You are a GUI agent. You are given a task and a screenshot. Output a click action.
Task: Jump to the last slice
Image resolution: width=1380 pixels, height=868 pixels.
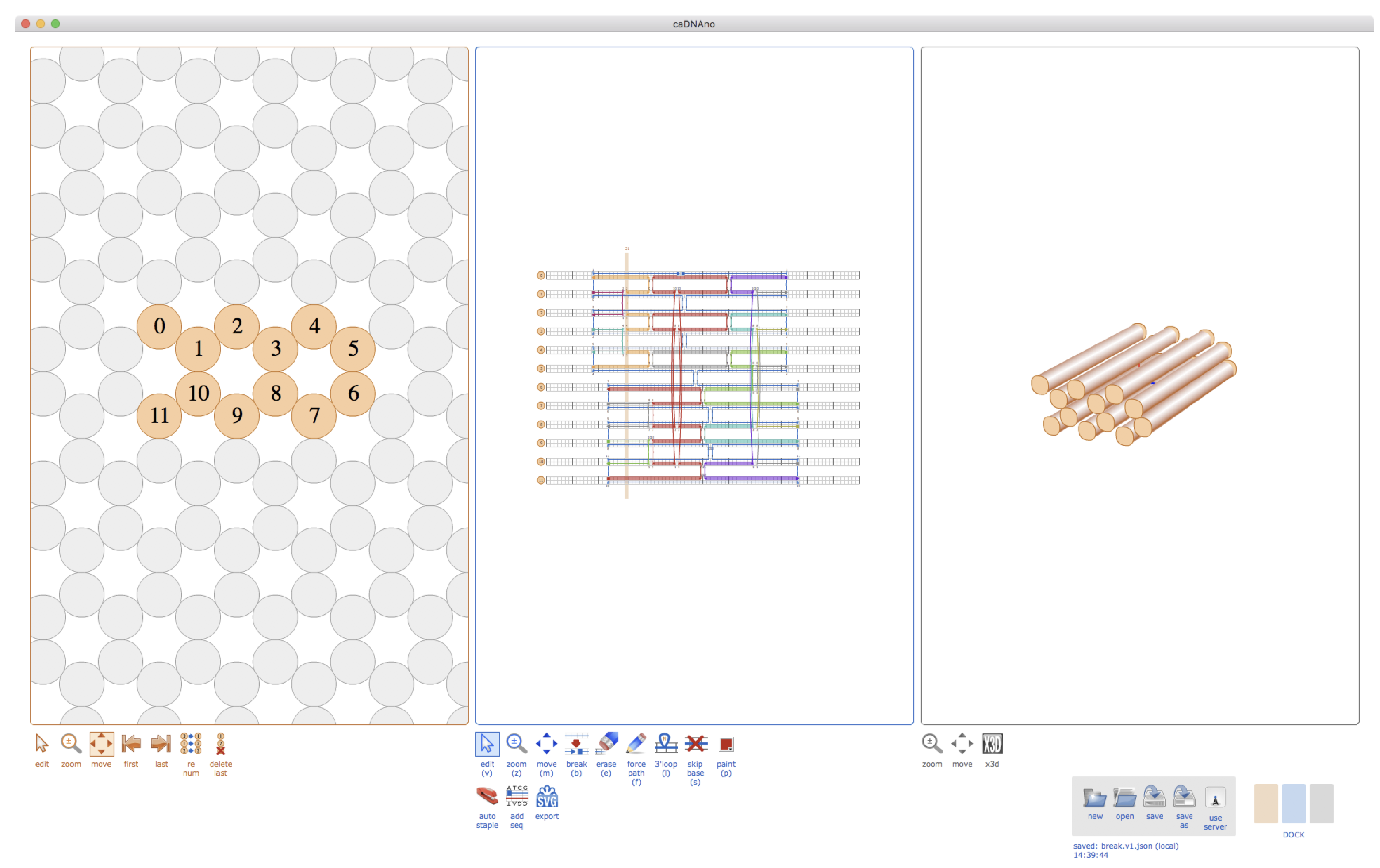click(x=161, y=744)
